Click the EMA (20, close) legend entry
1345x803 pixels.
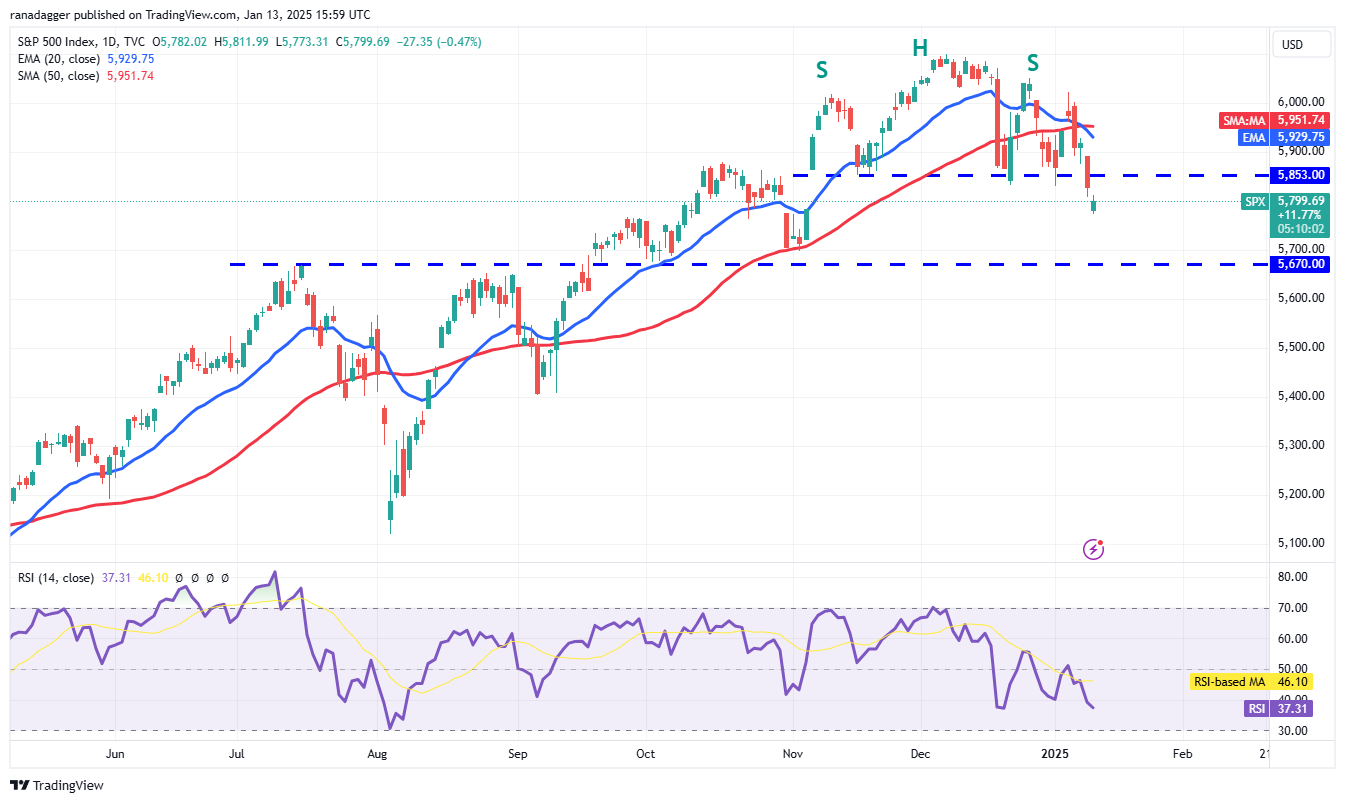click(58, 59)
